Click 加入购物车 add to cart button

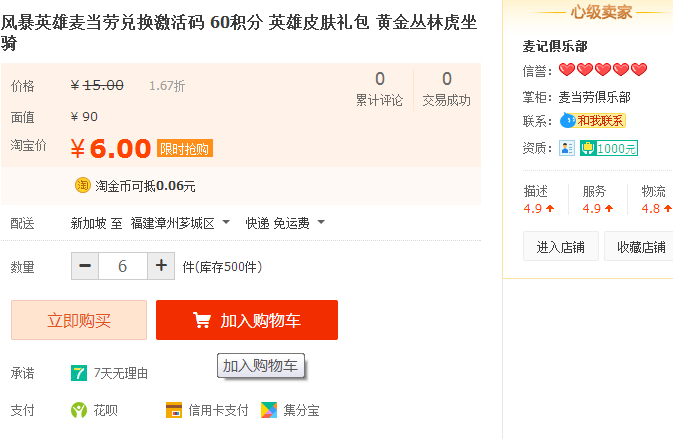[247, 320]
